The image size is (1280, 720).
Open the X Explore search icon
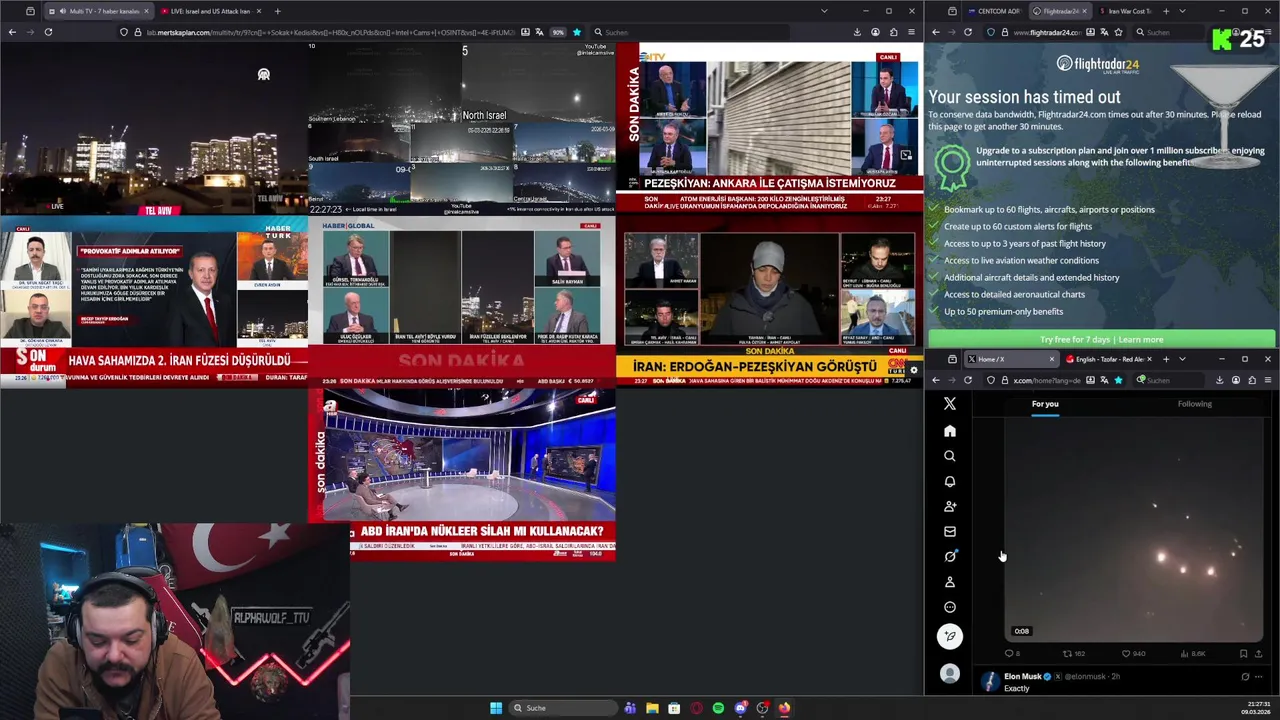coord(950,456)
